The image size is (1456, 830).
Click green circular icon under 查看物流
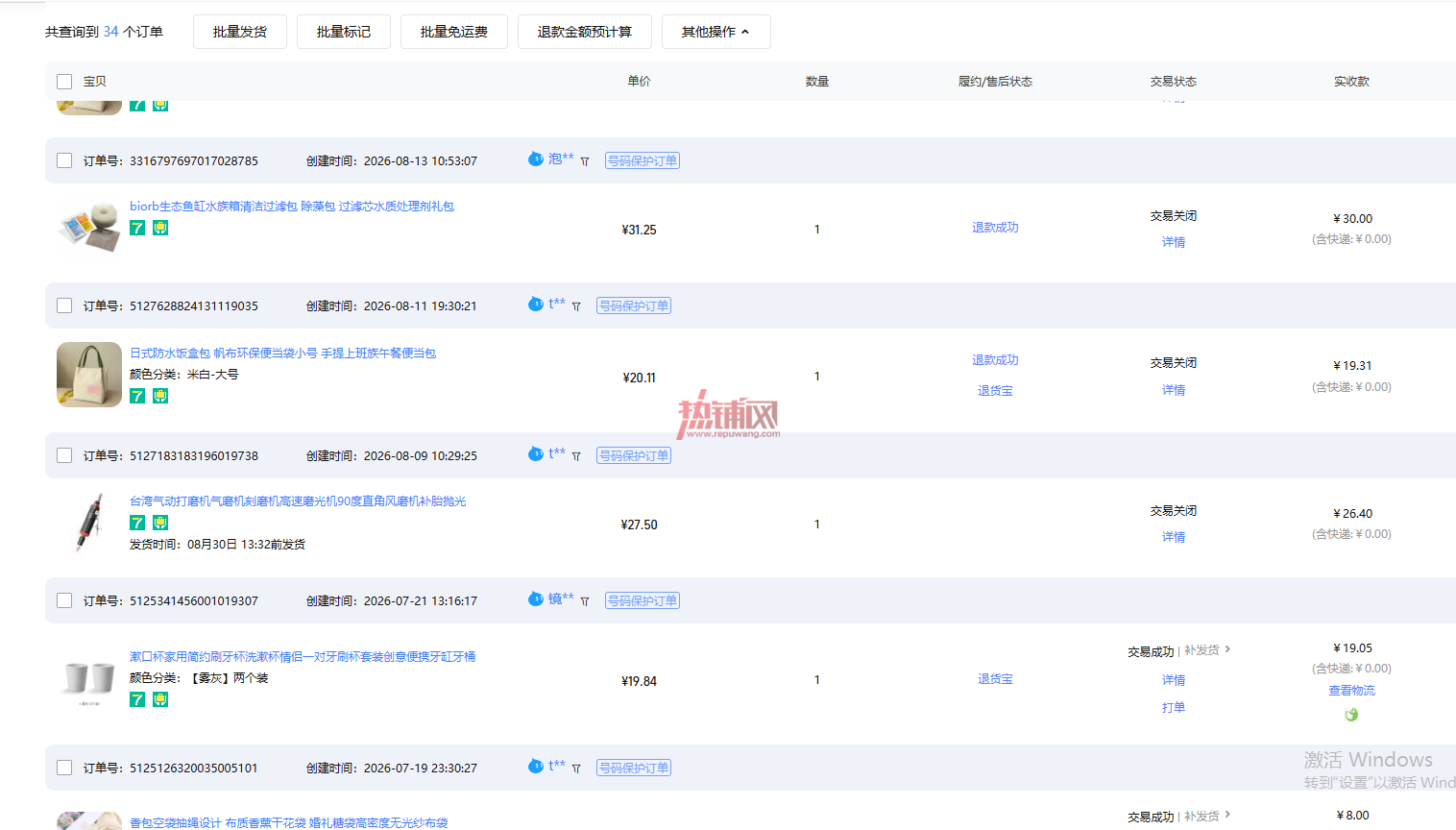tap(1351, 715)
